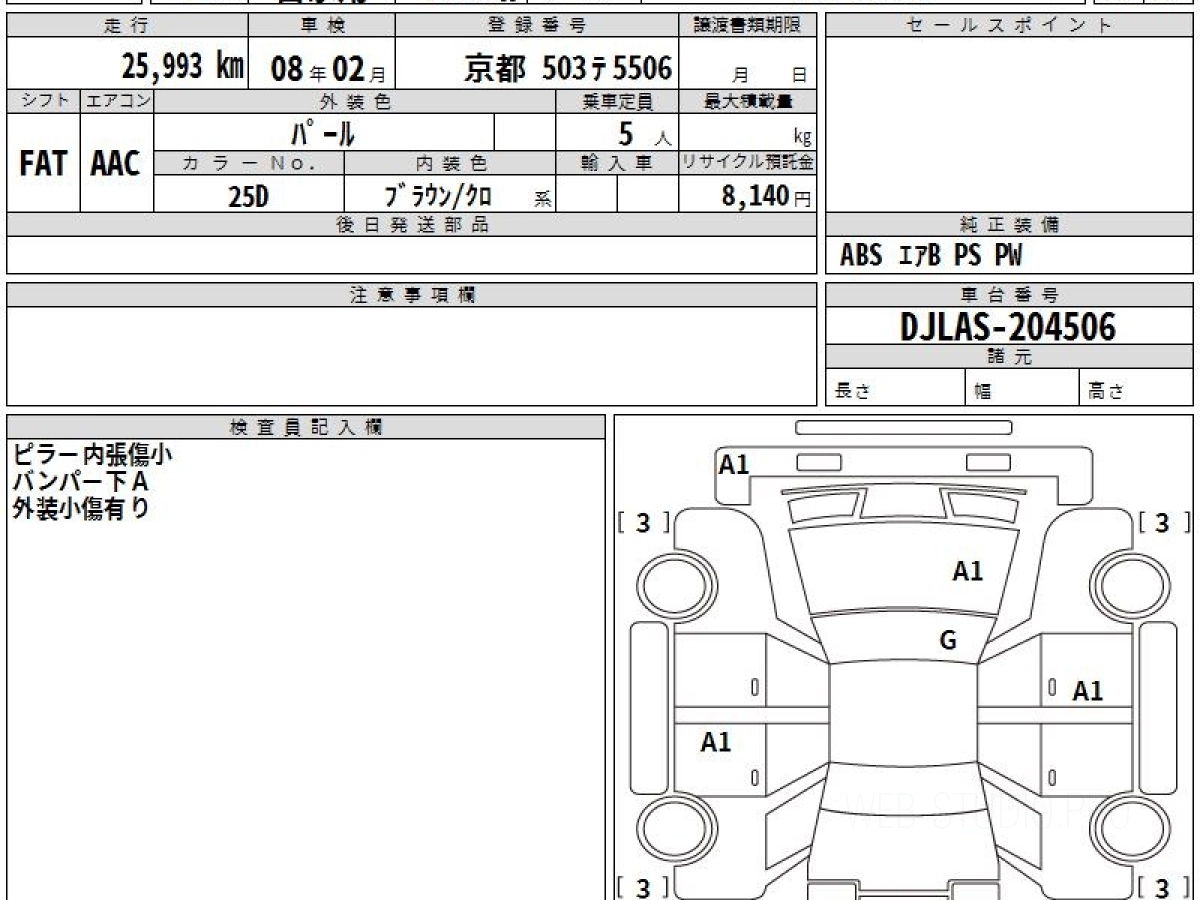This screenshot has height=900, width=1200.
Task: Click the 譲渡書類期限 header
Action: coord(748,25)
